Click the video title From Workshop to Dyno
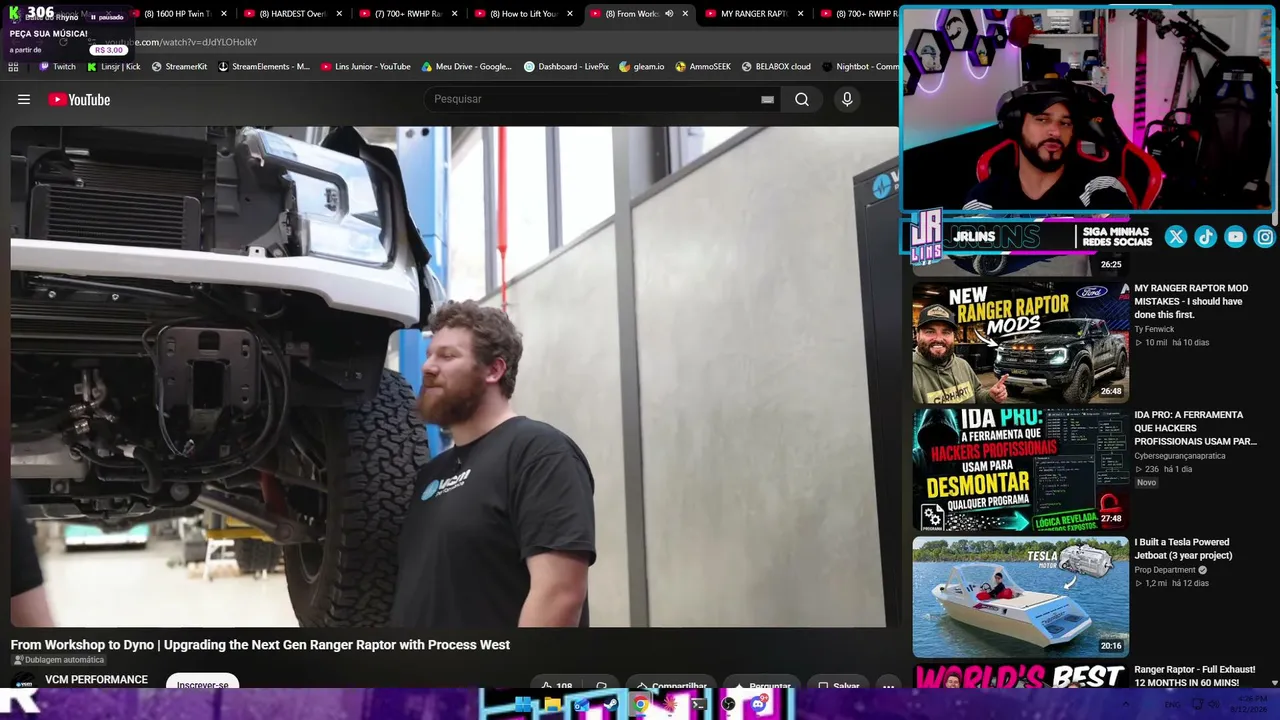 (260, 645)
